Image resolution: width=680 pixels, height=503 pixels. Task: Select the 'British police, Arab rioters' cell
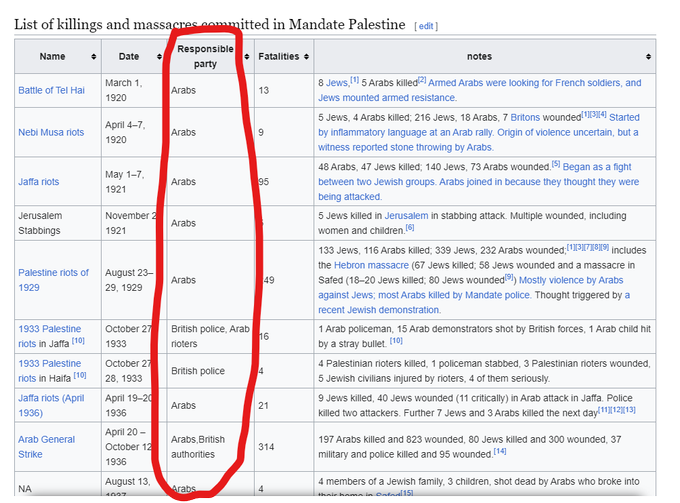[210, 336]
